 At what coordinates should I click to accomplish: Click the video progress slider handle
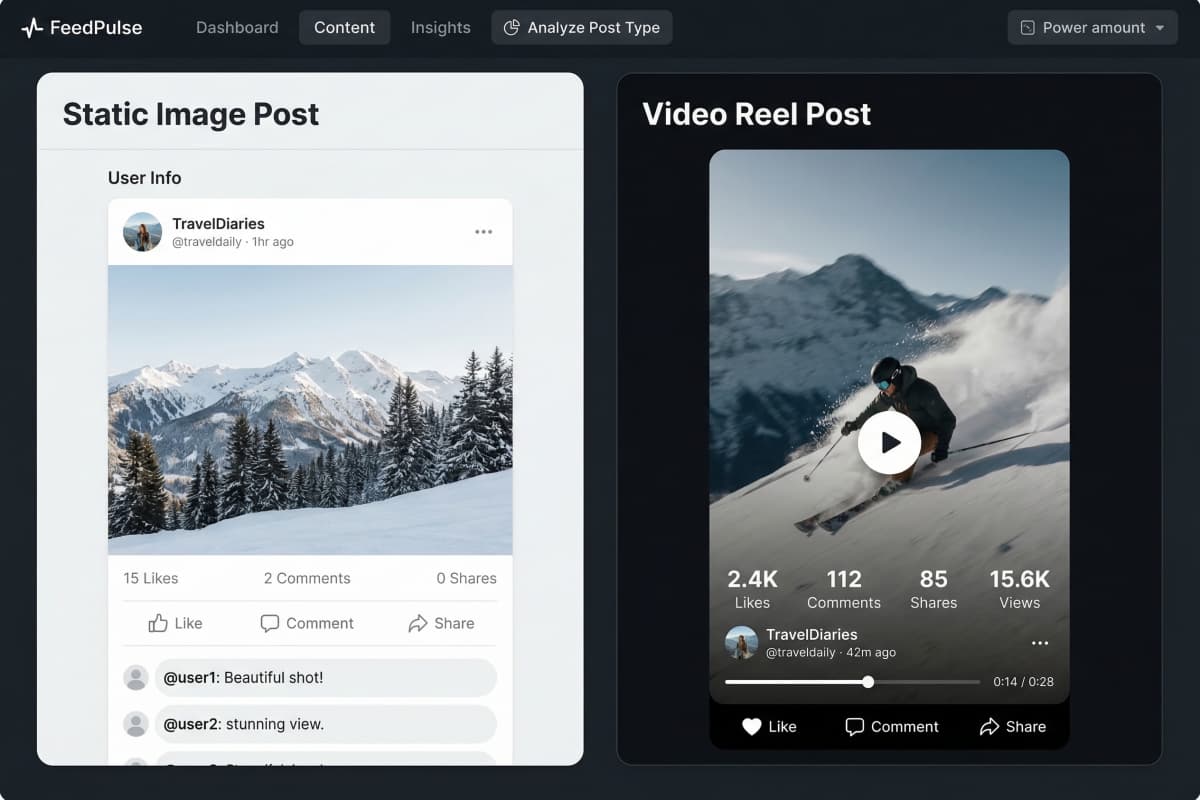(x=868, y=682)
